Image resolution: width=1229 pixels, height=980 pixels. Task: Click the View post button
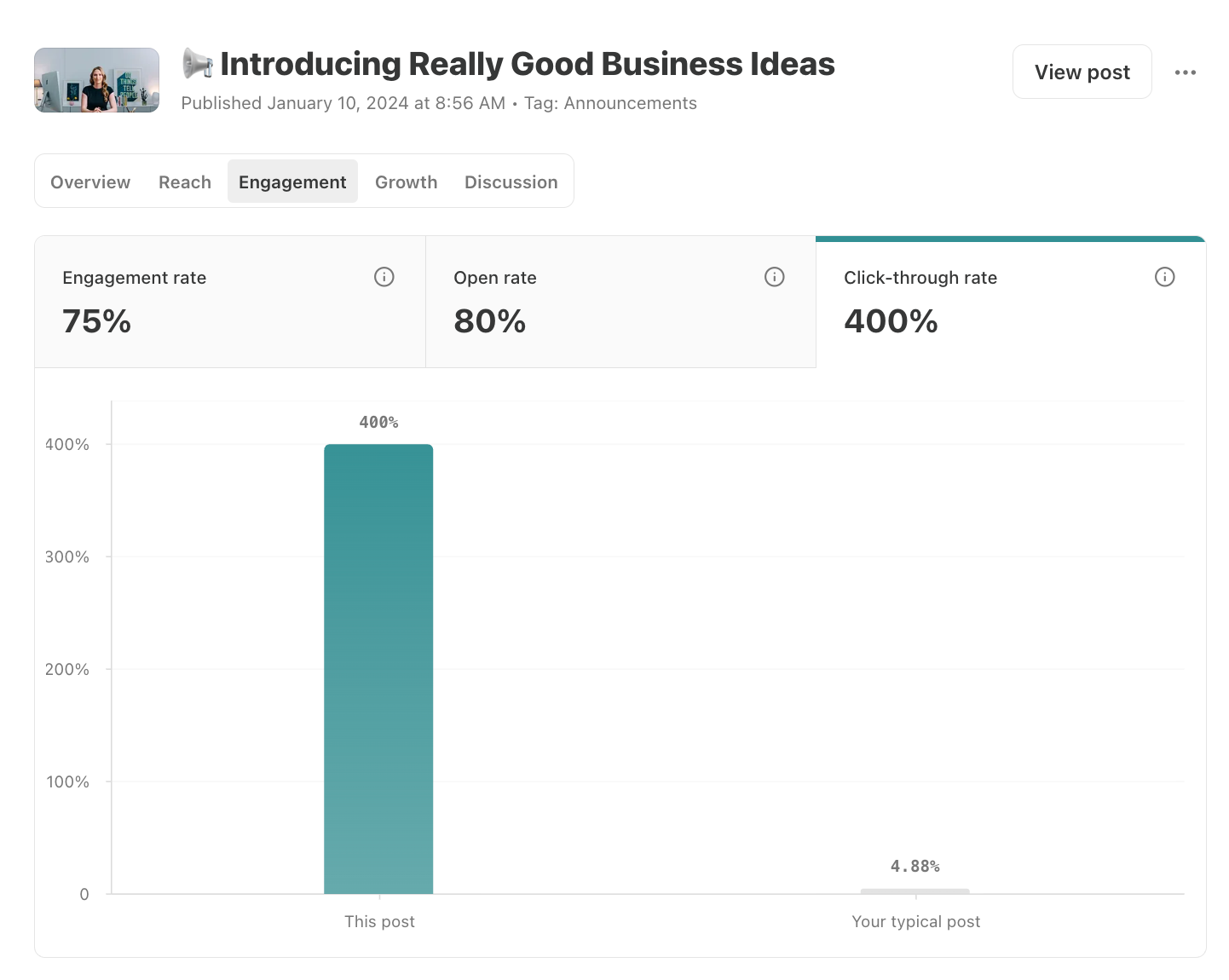coord(1082,72)
